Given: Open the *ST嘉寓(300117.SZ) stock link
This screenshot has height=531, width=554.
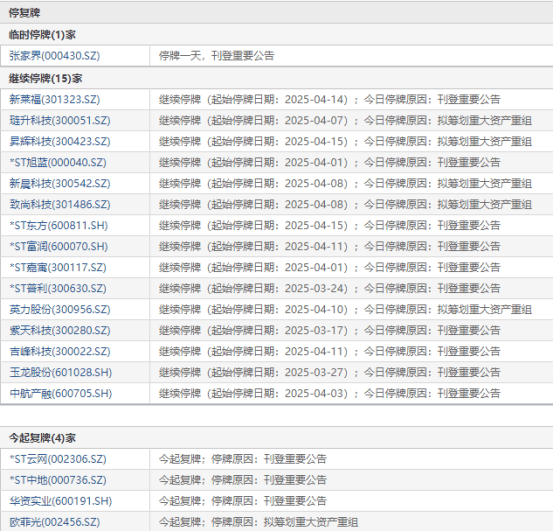Looking at the screenshot, I should pyautogui.click(x=58, y=267).
